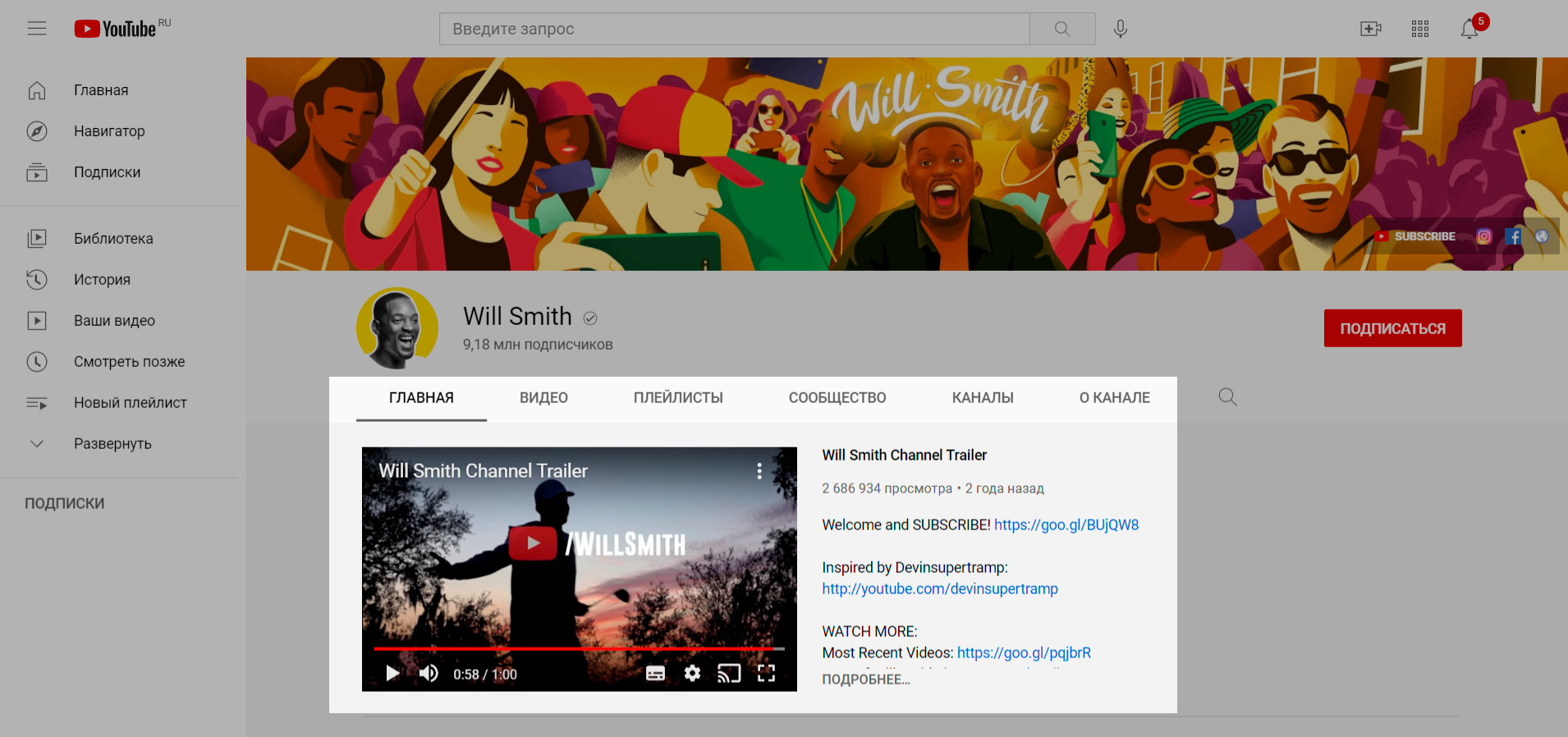
Task: Click the red video progress bar
Action: click(x=579, y=648)
